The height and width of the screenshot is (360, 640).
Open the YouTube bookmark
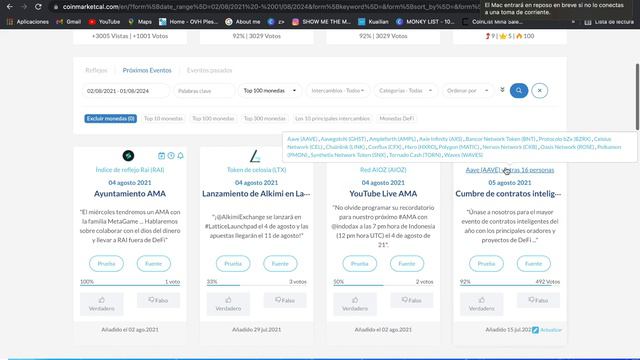click(104, 22)
